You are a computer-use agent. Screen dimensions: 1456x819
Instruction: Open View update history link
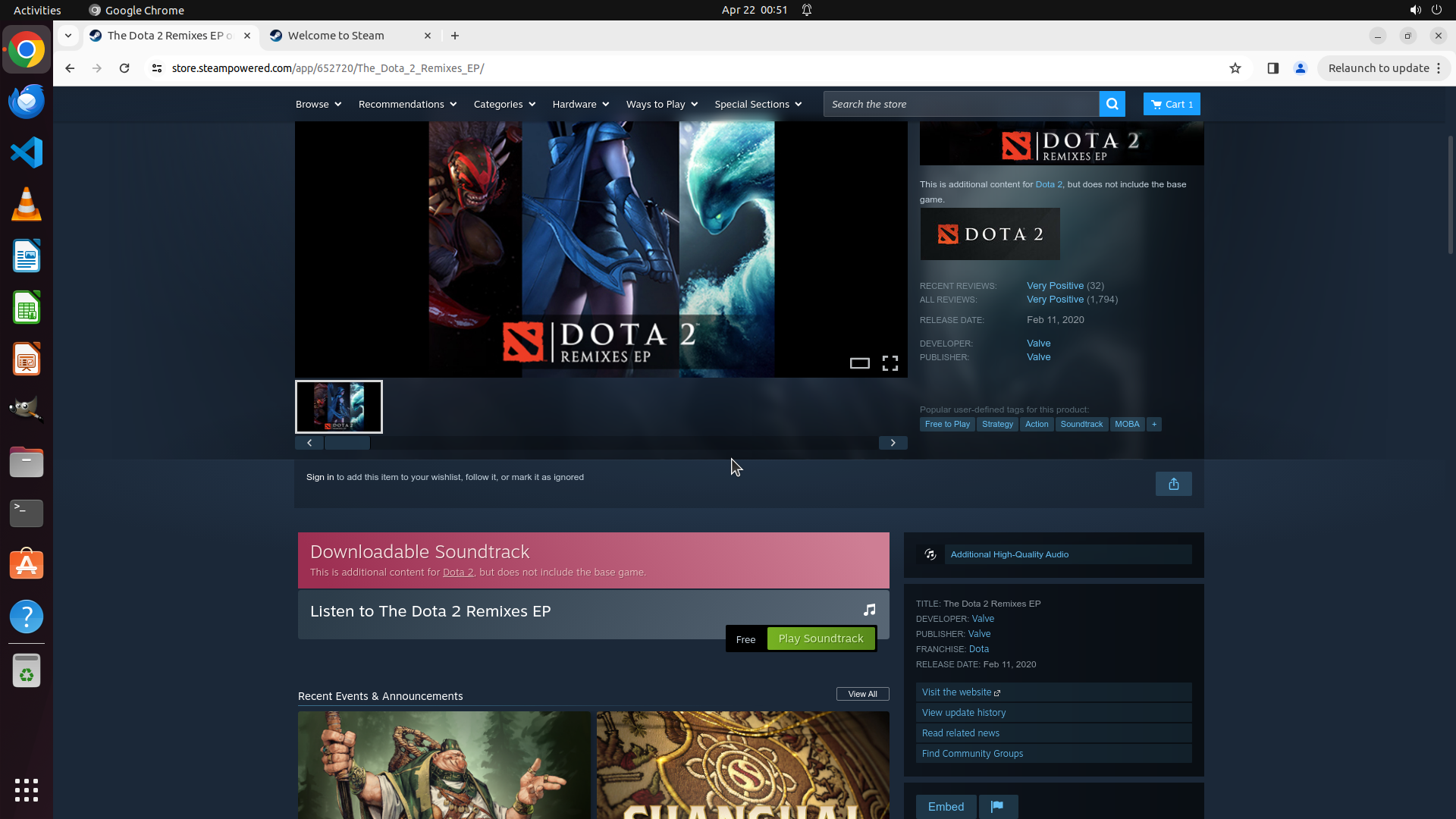pos(963,713)
